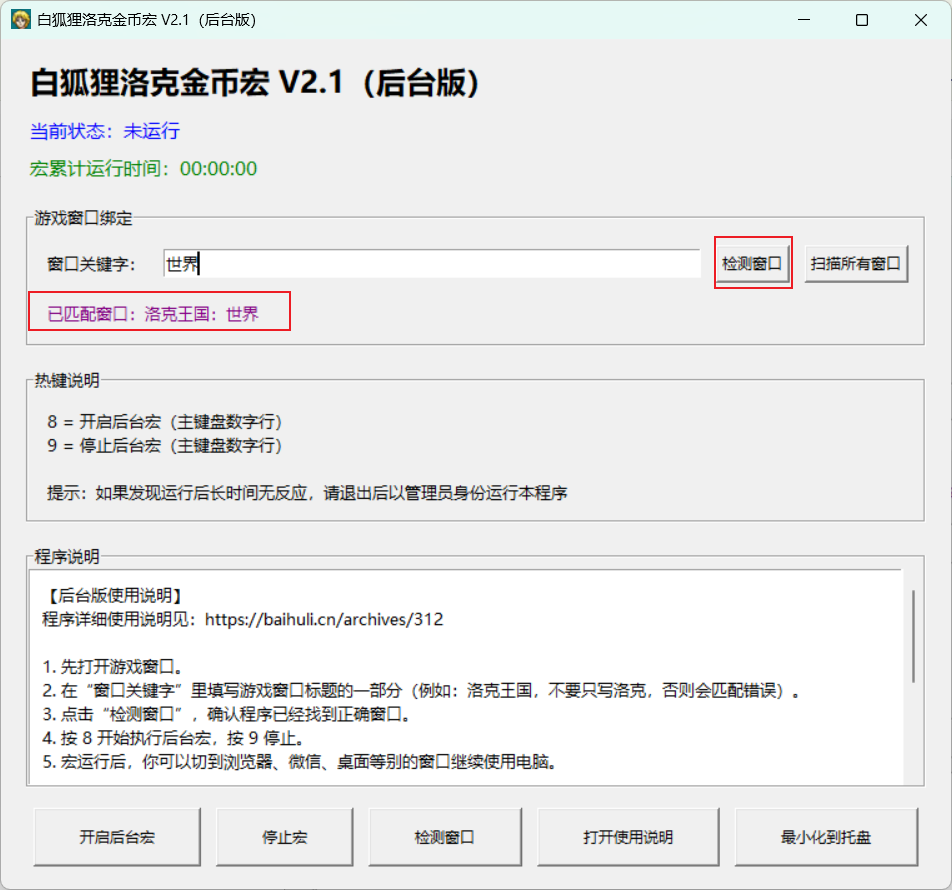Screen dimensions: 952x890
Task: Open the guide via 打开使用说明 button
Action: 628,837
